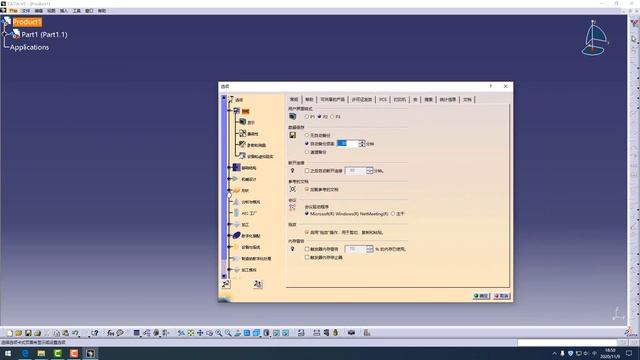Select Product1 in the specification tree
The image size is (640, 360).
point(27,22)
